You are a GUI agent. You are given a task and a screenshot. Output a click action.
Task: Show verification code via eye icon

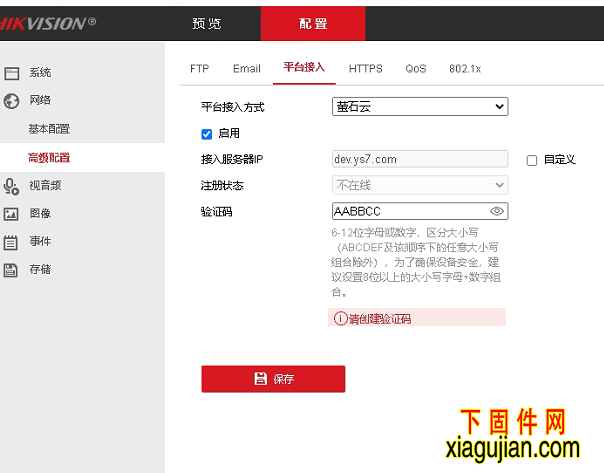497,211
